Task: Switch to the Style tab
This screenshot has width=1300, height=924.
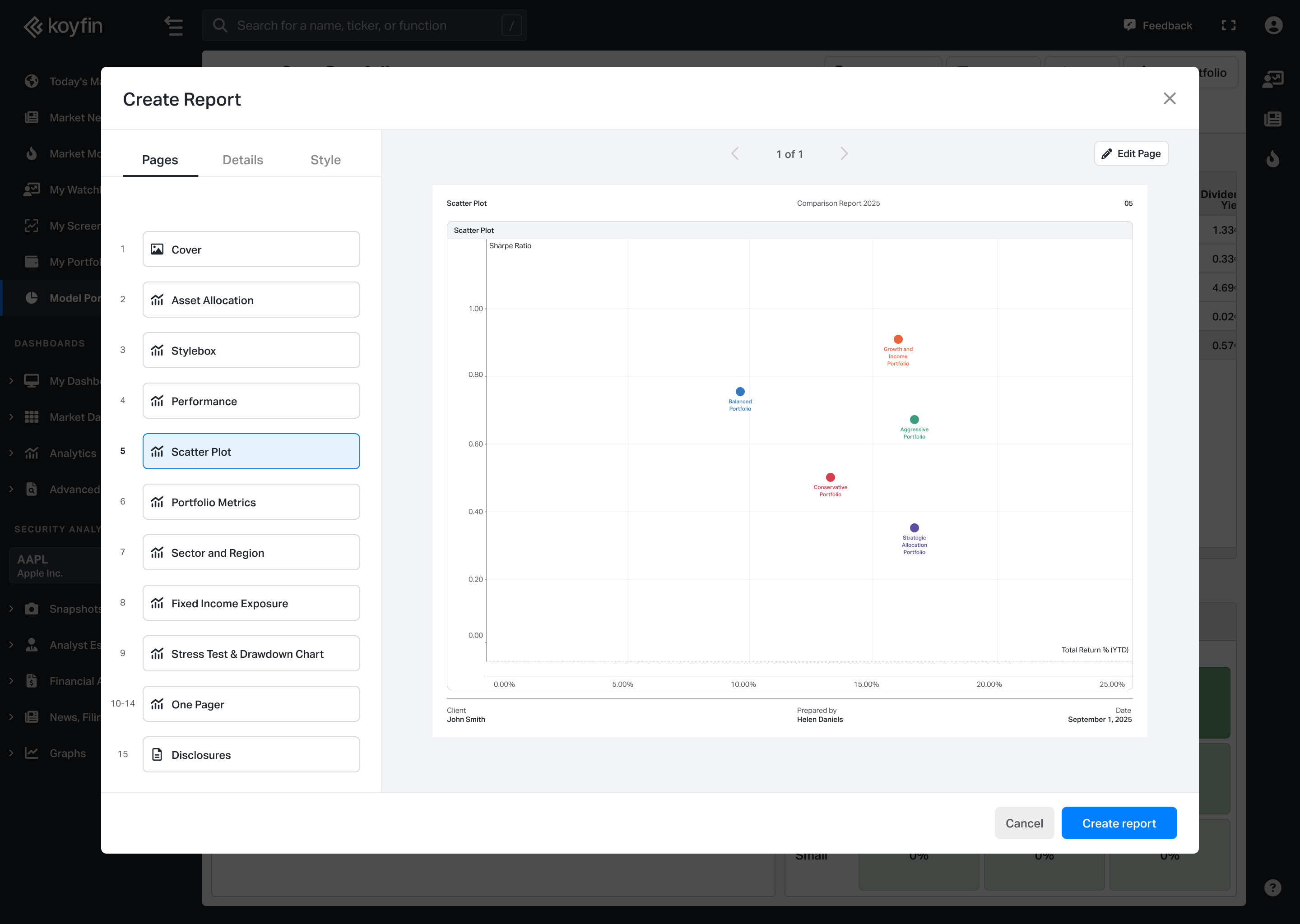Action: click(325, 160)
